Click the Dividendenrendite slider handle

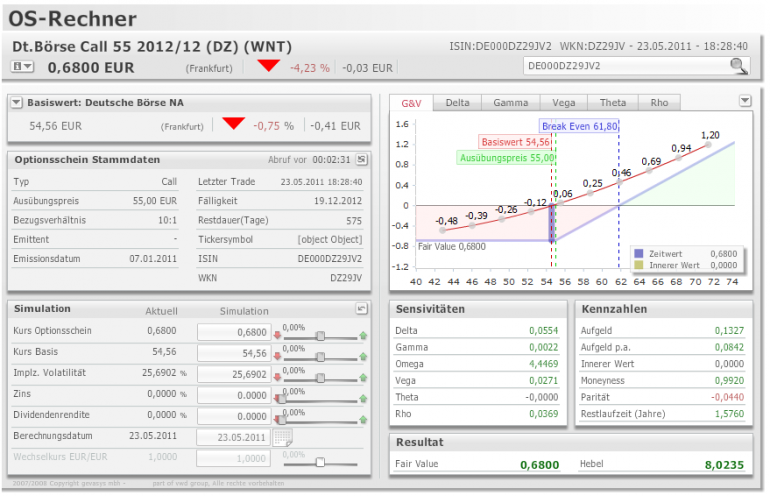pos(282,420)
